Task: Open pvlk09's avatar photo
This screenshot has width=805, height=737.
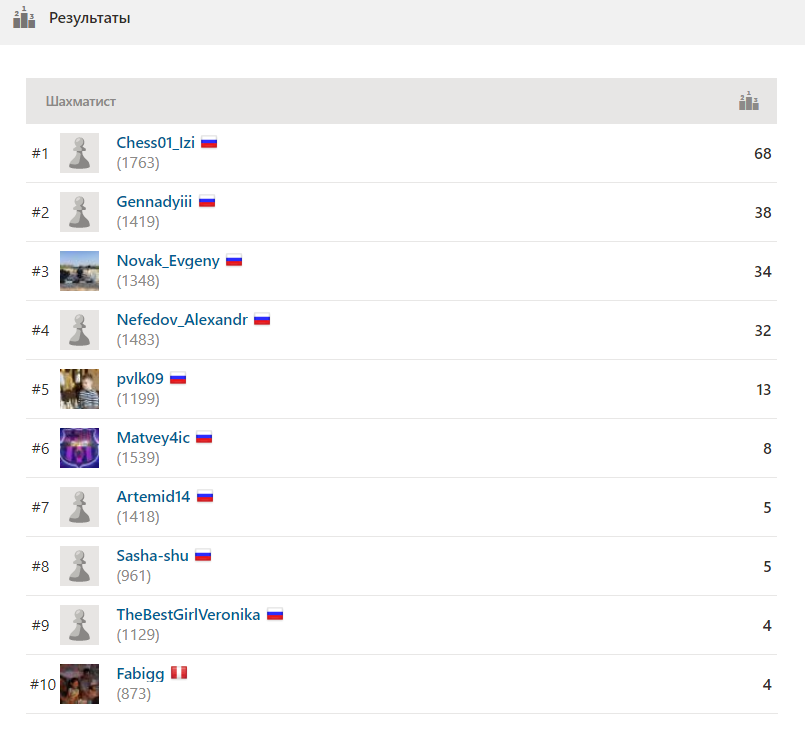Action: click(x=79, y=389)
